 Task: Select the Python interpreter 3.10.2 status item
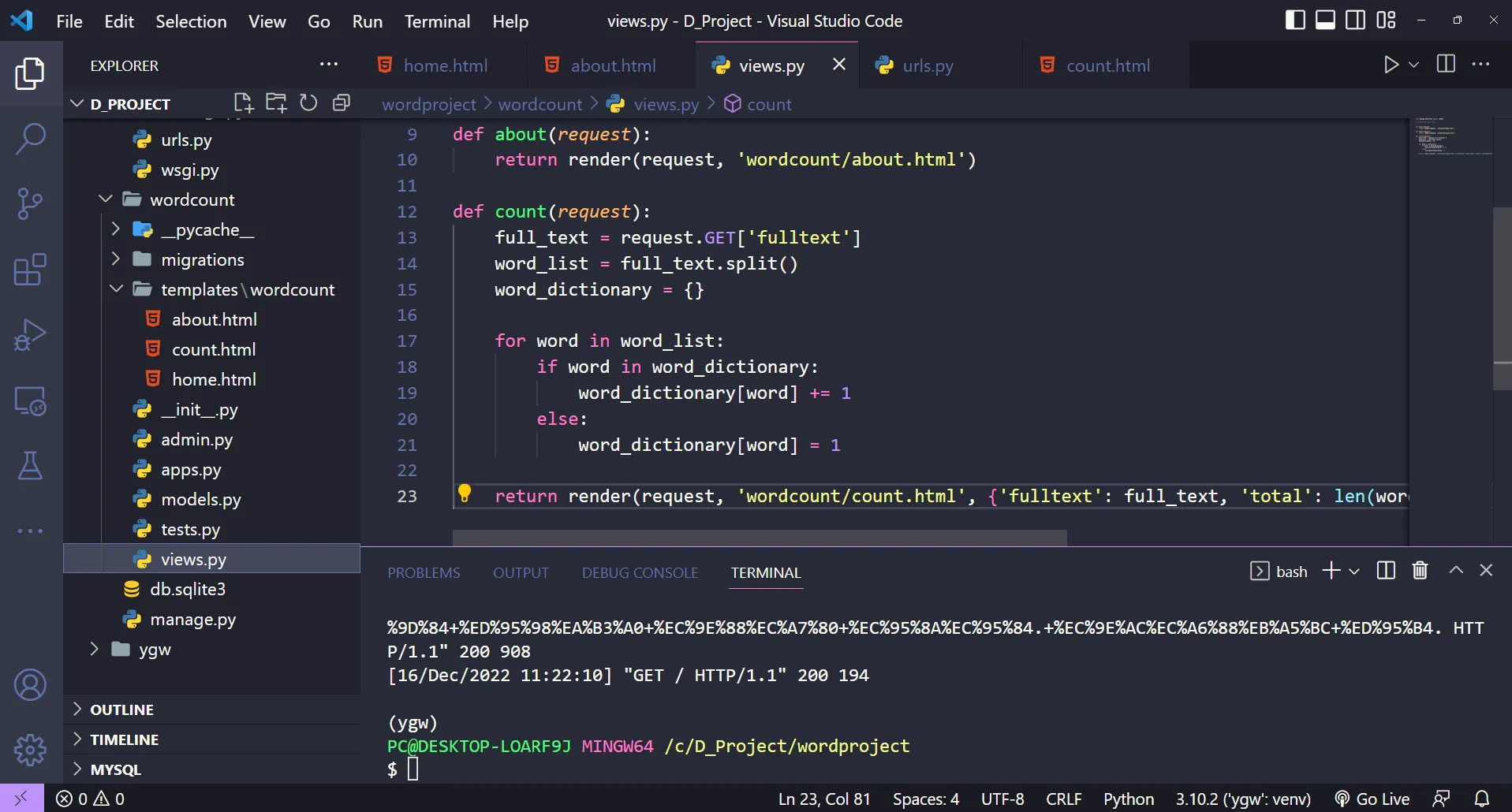pyautogui.click(x=1243, y=799)
